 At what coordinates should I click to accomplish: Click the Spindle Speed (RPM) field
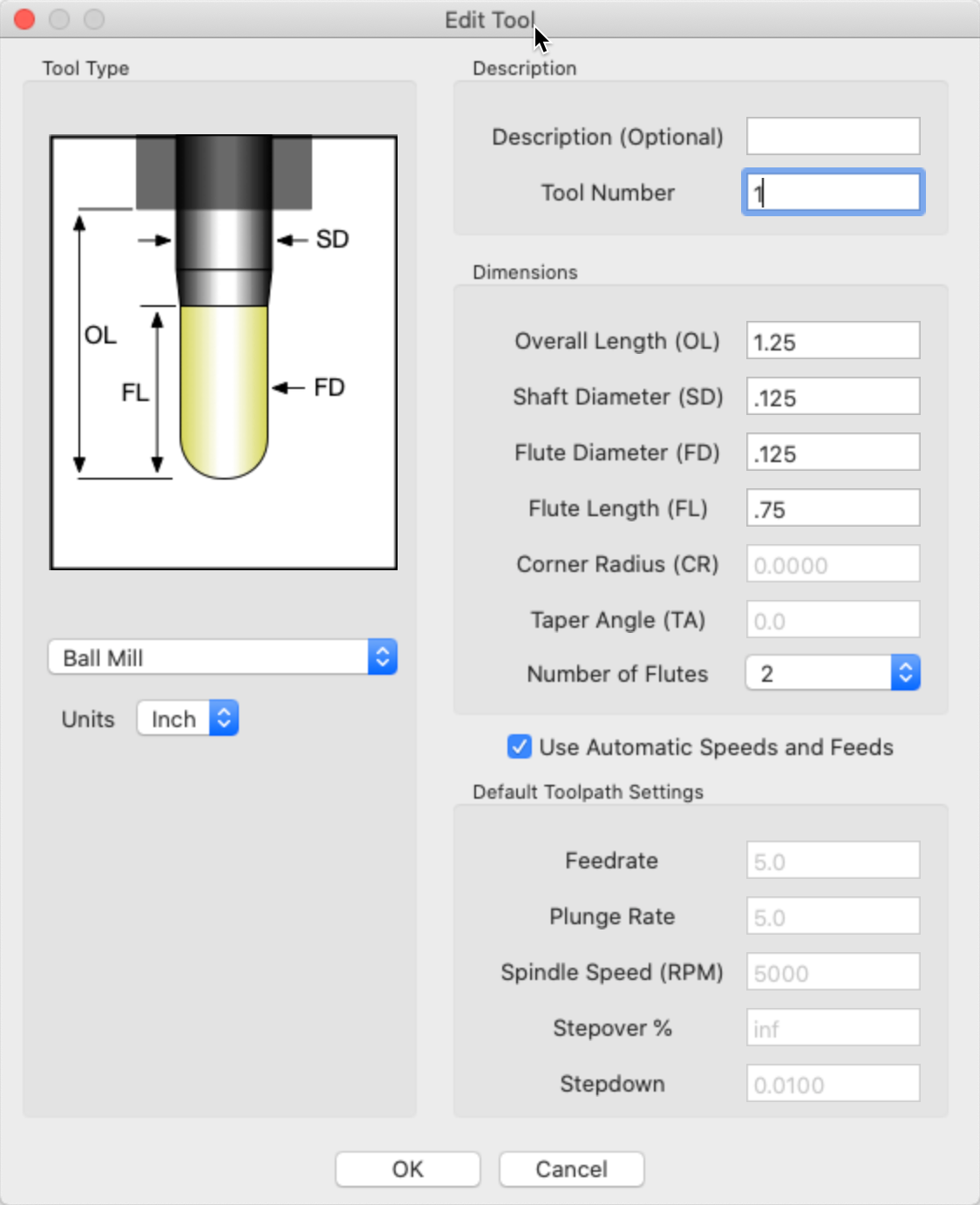833,971
